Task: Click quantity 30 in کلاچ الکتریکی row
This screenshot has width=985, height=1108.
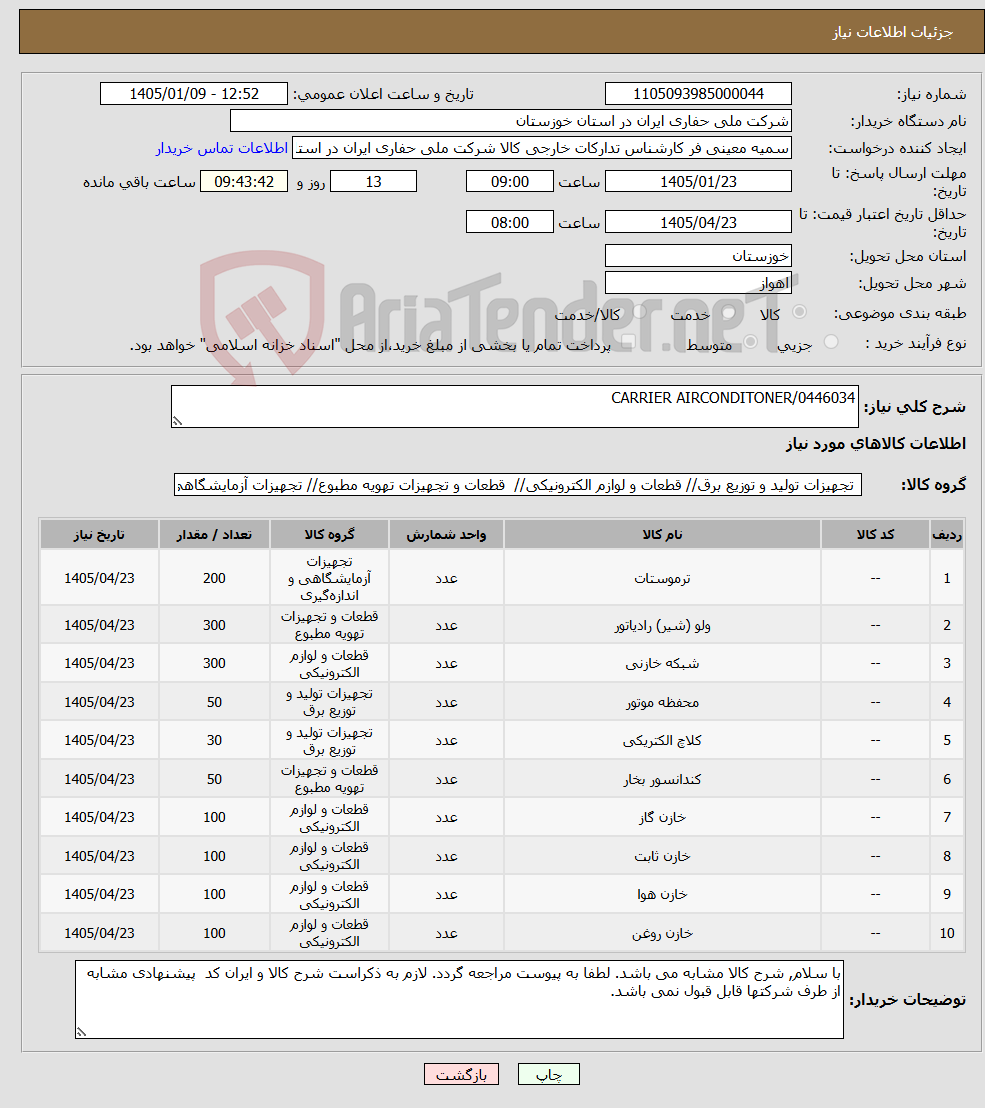Action: pos(214,741)
